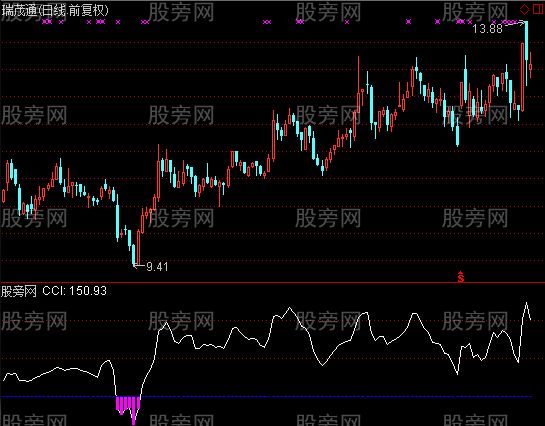Click the 9.41 lowest price label
This screenshot has width=545, height=426.
(x=157, y=267)
